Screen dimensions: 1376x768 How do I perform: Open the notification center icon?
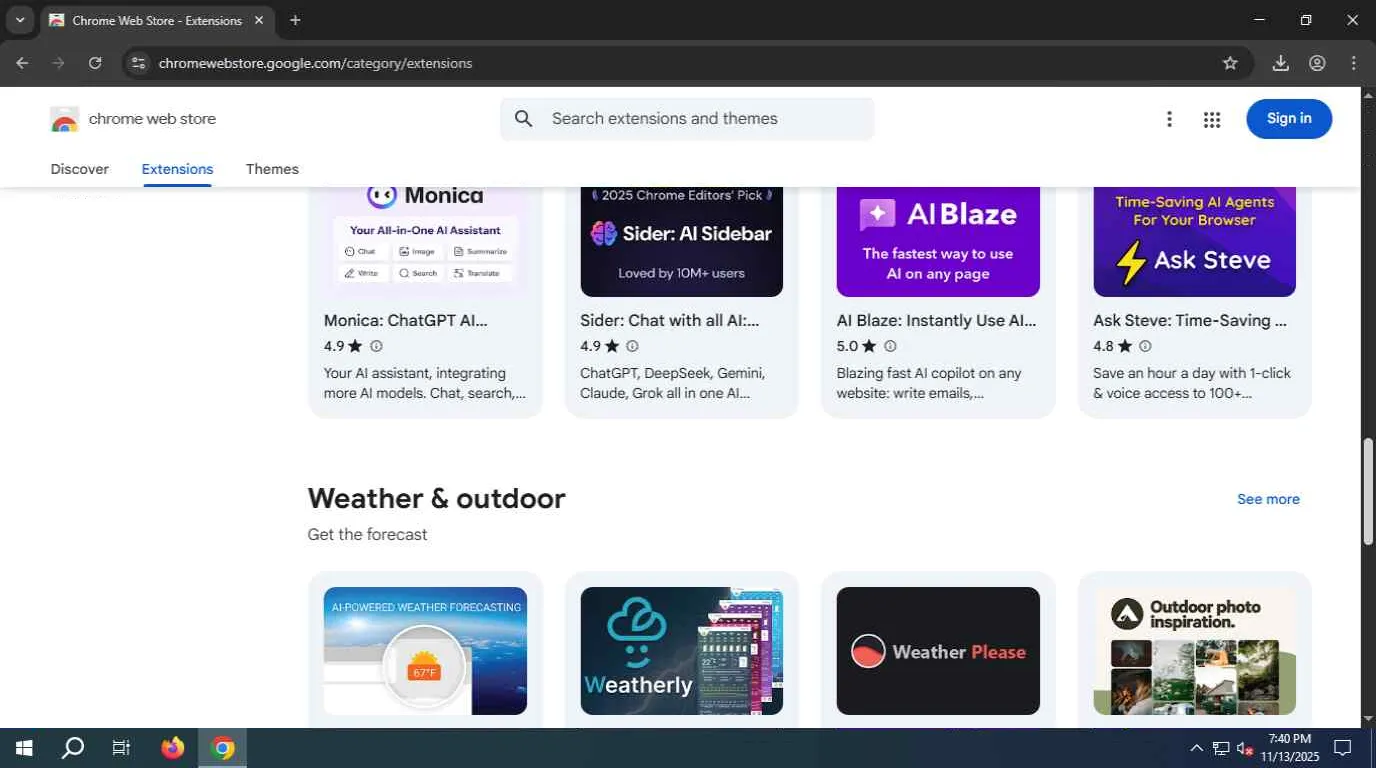coord(1343,748)
